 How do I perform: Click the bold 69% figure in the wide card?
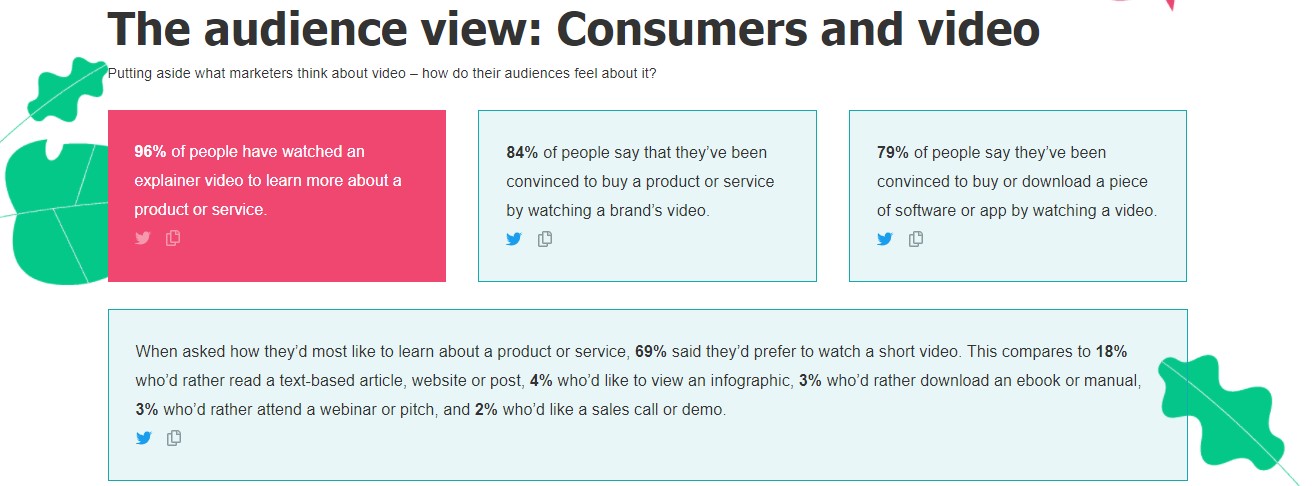click(x=650, y=352)
